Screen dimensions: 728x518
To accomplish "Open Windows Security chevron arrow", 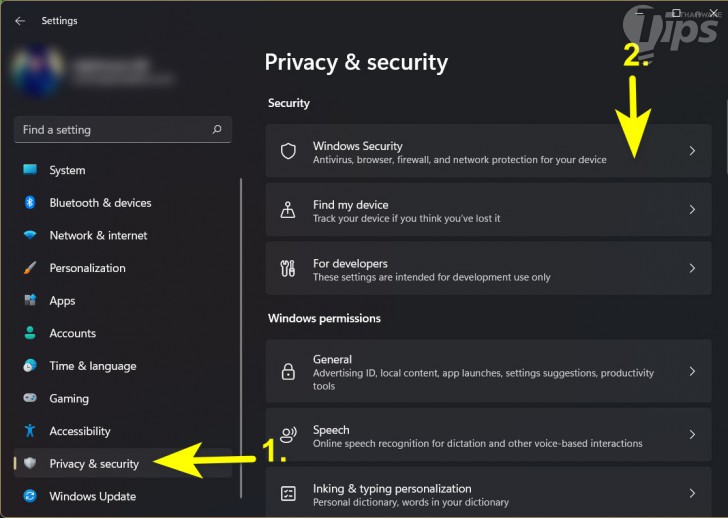I will (x=692, y=151).
